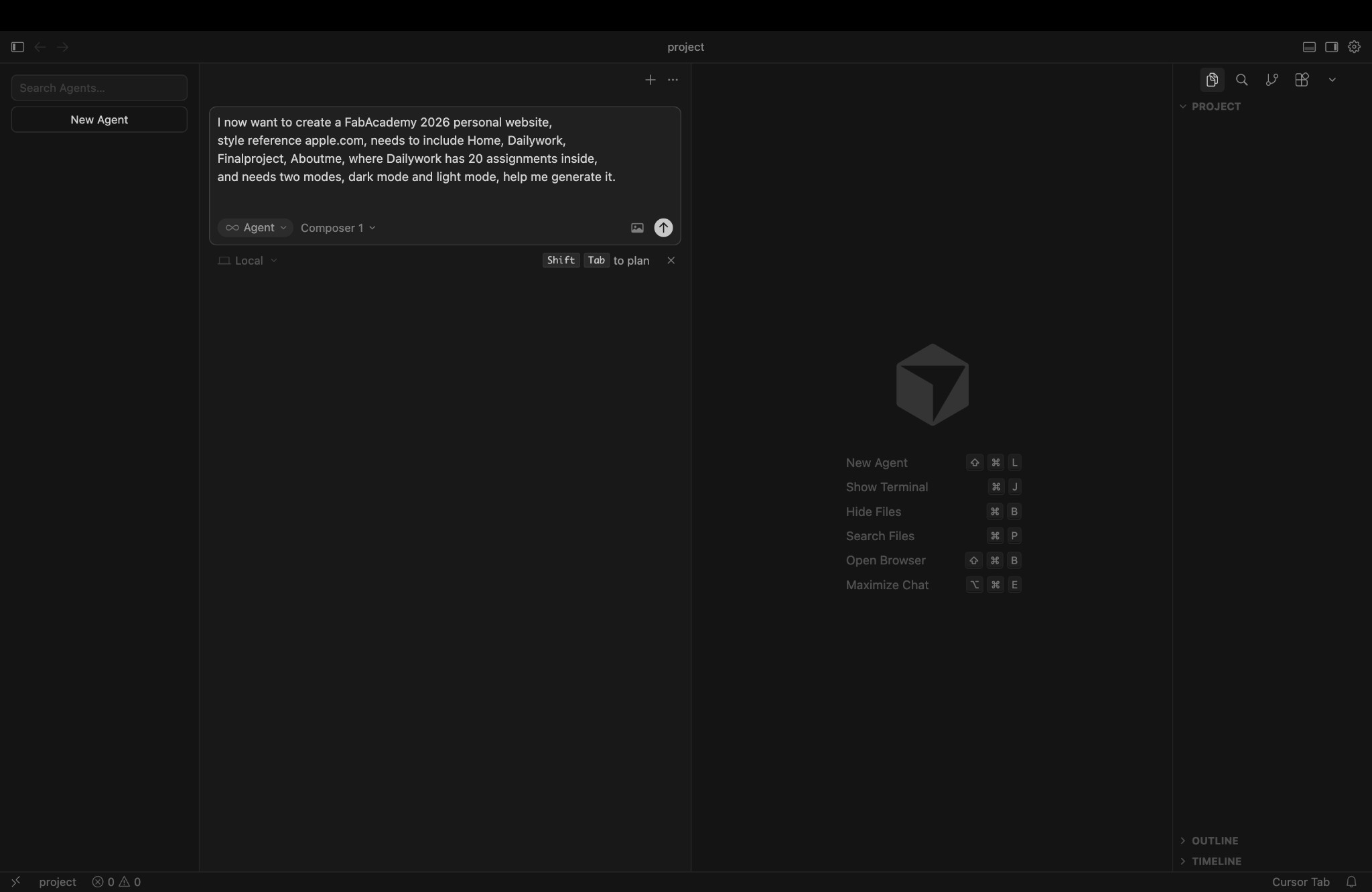Open the Source Control branch icon

[x=1271, y=80]
